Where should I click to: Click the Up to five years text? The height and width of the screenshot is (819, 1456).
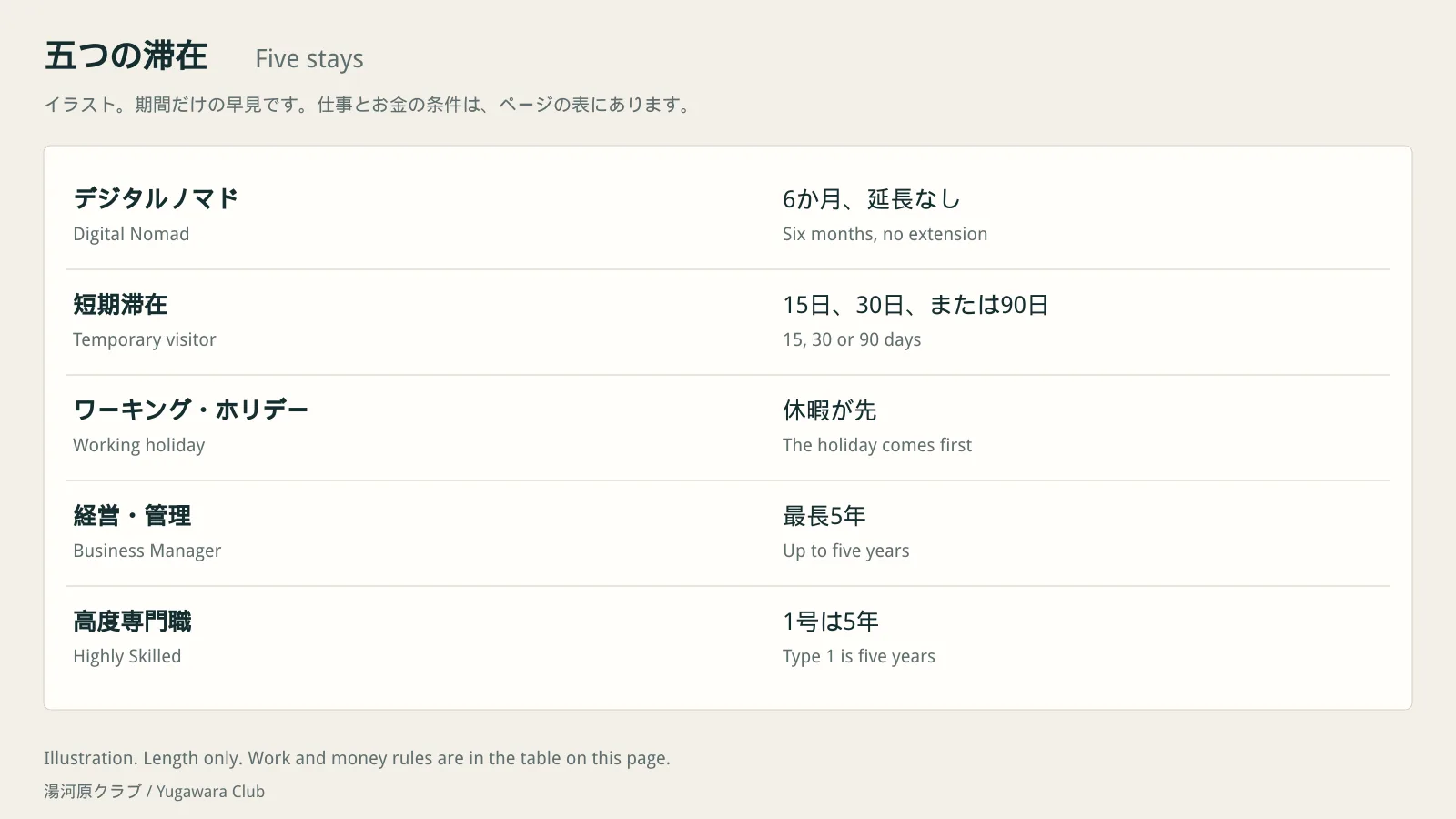pos(846,551)
